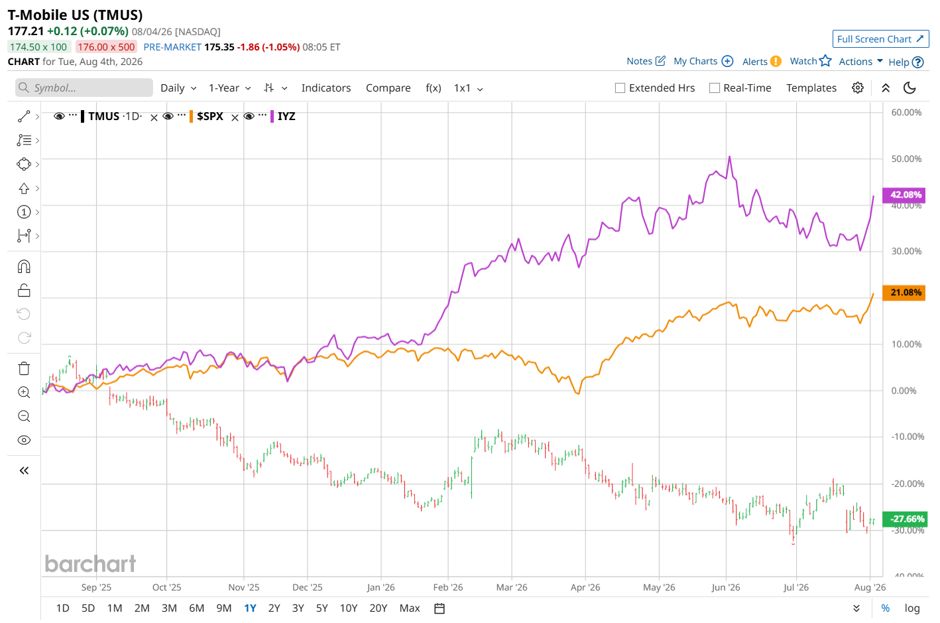Select the shapes drawing tool
940x623 pixels.
[24, 164]
